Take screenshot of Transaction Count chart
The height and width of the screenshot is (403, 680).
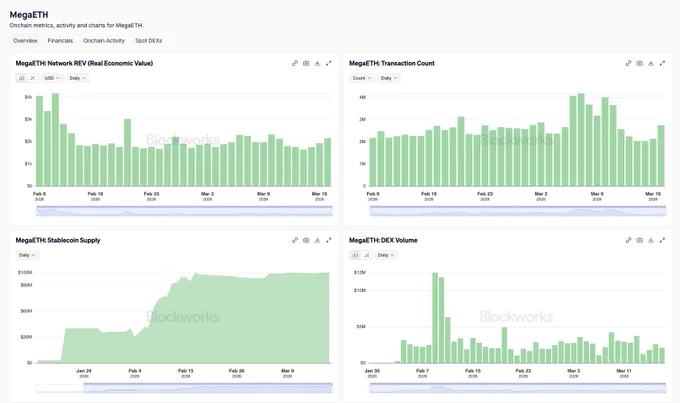(640, 63)
